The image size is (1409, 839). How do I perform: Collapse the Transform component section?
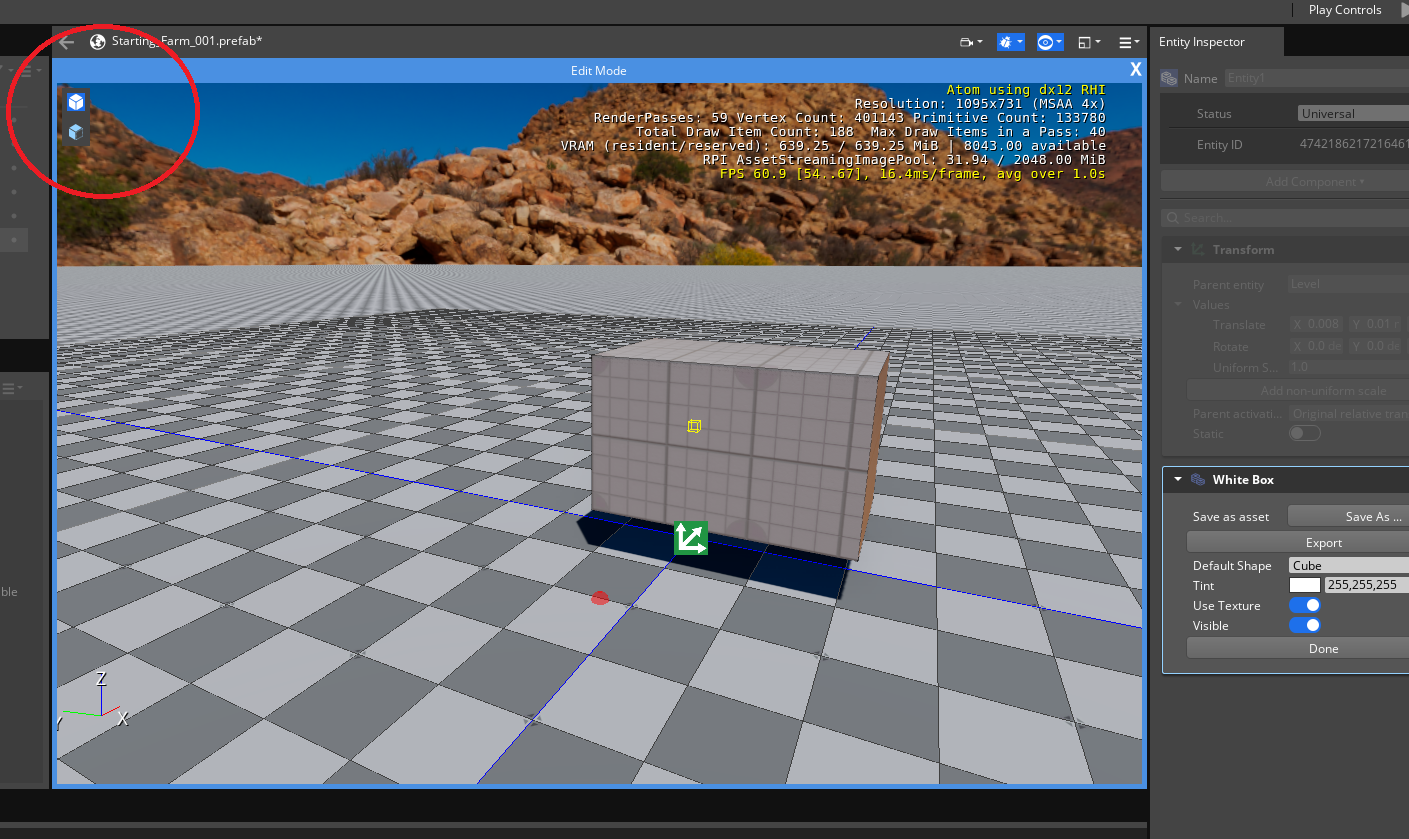point(1177,249)
